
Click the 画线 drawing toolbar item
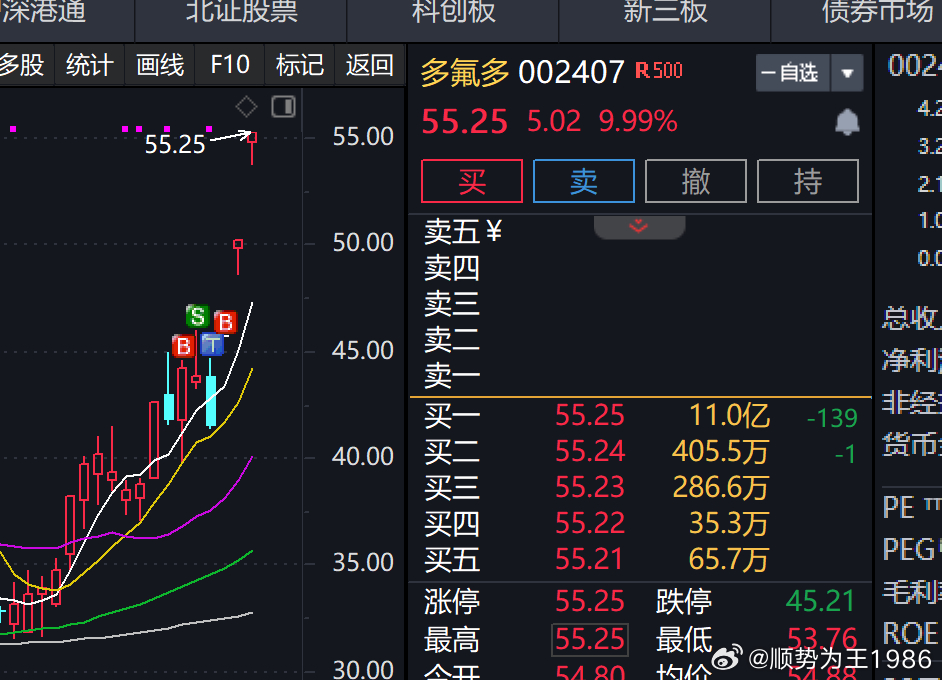pyautogui.click(x=160, y=65)
